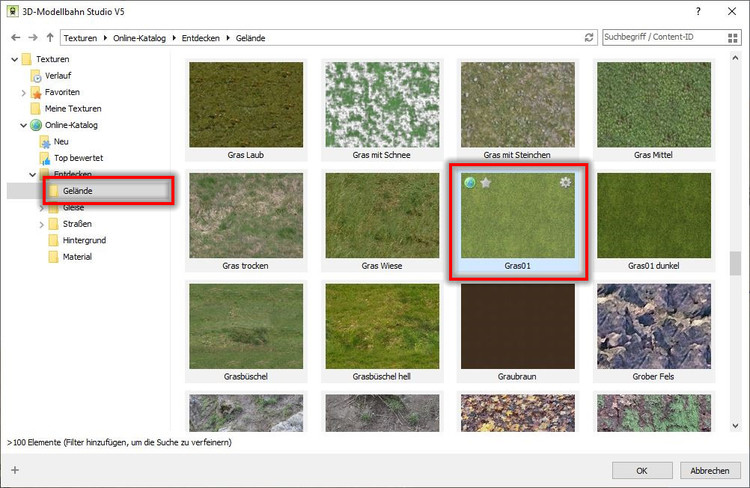Collapse the Online-Katalog tree node
This screenshot has width=750, height=488.
coord(24,125)
